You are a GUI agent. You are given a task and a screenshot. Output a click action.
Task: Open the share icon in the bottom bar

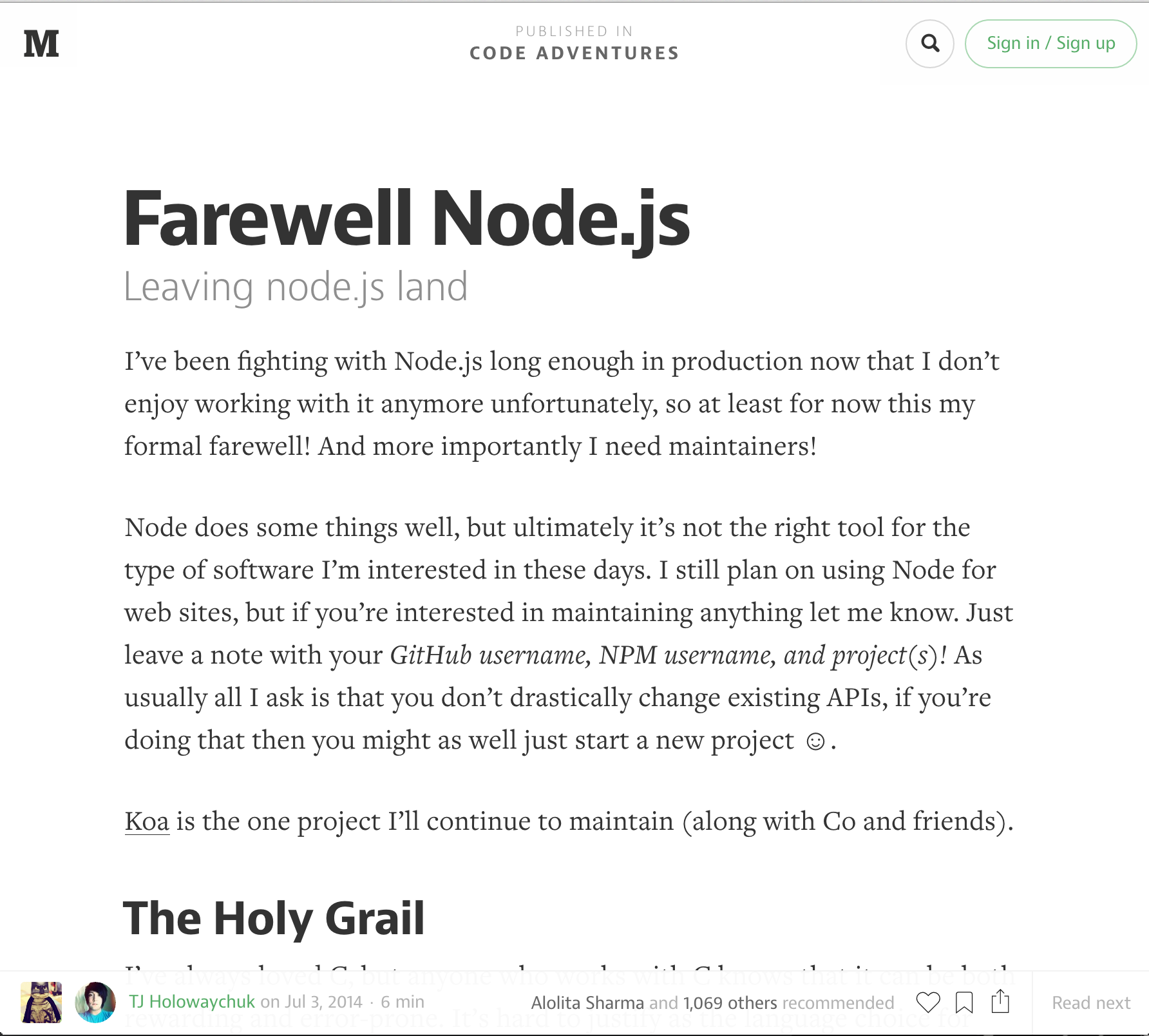(1000, 1001)
